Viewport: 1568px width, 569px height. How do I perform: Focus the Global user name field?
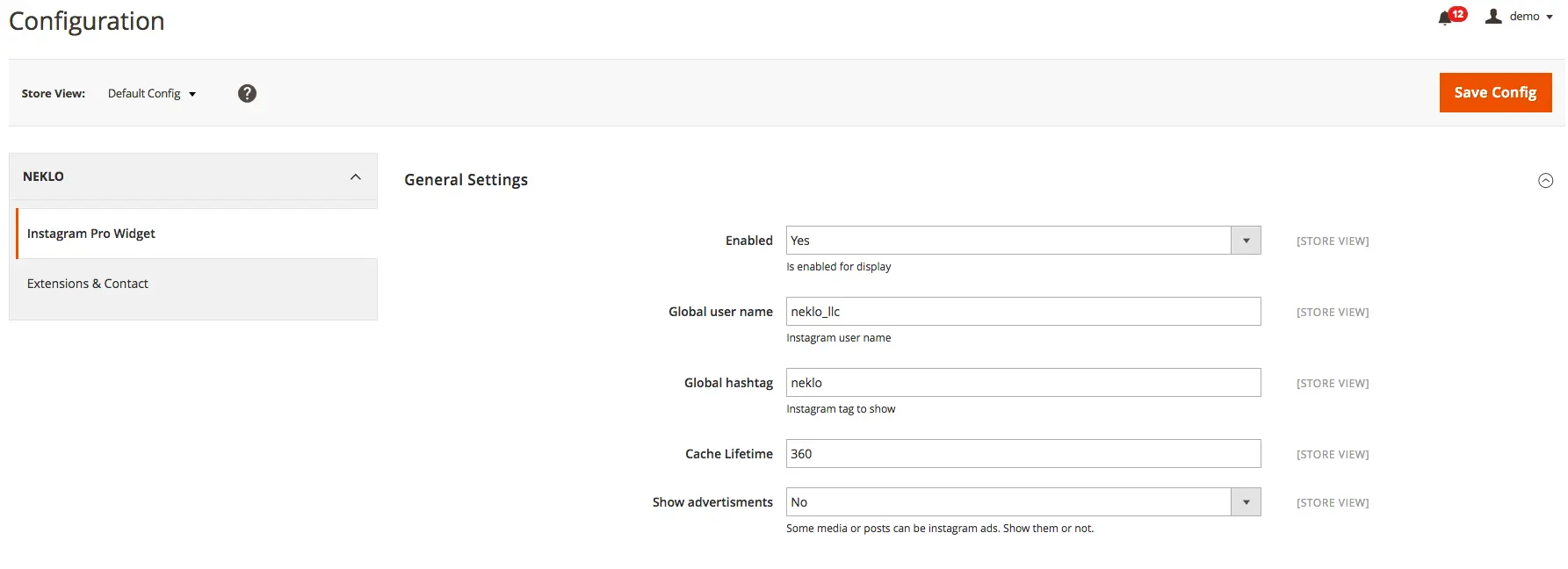point(1022,312)
